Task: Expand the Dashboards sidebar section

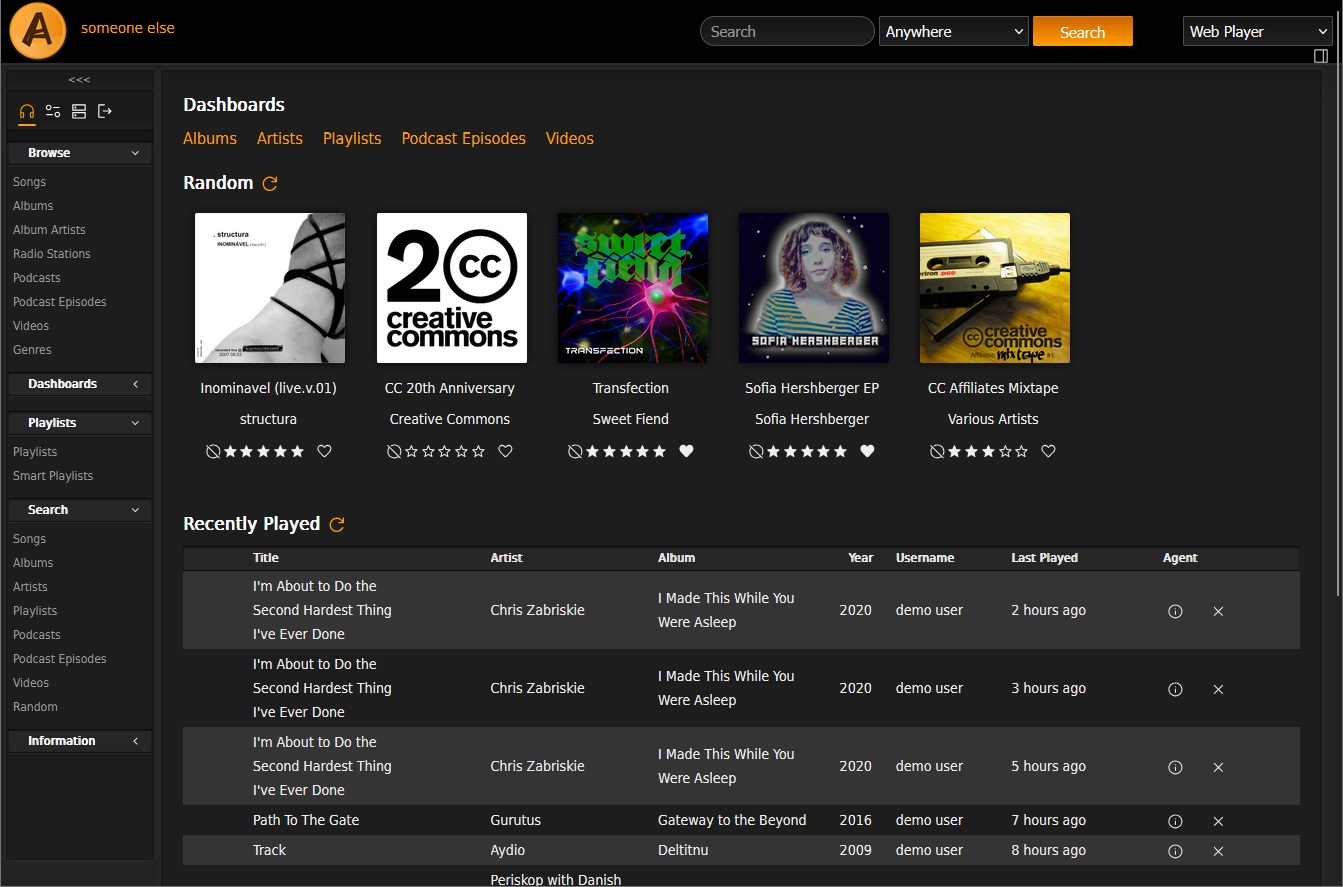Action: point(80,384)
